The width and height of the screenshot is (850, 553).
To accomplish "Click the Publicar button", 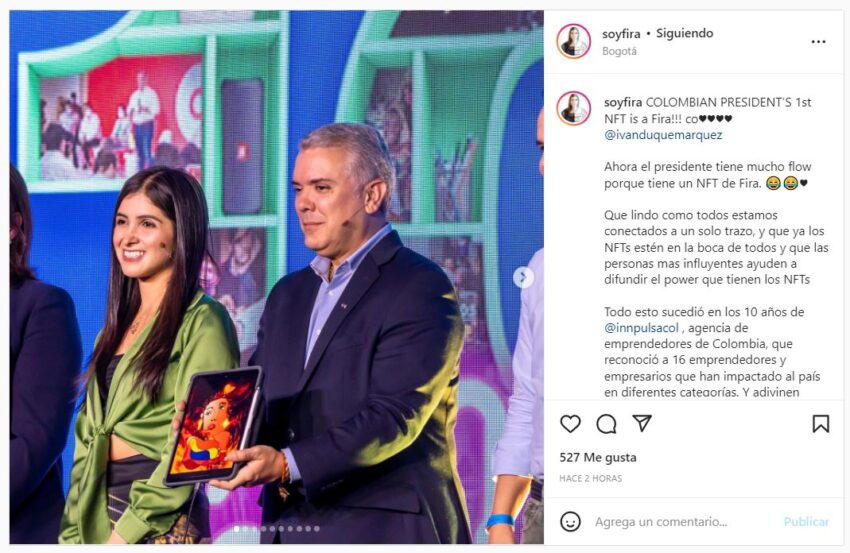I will (806, 522).
